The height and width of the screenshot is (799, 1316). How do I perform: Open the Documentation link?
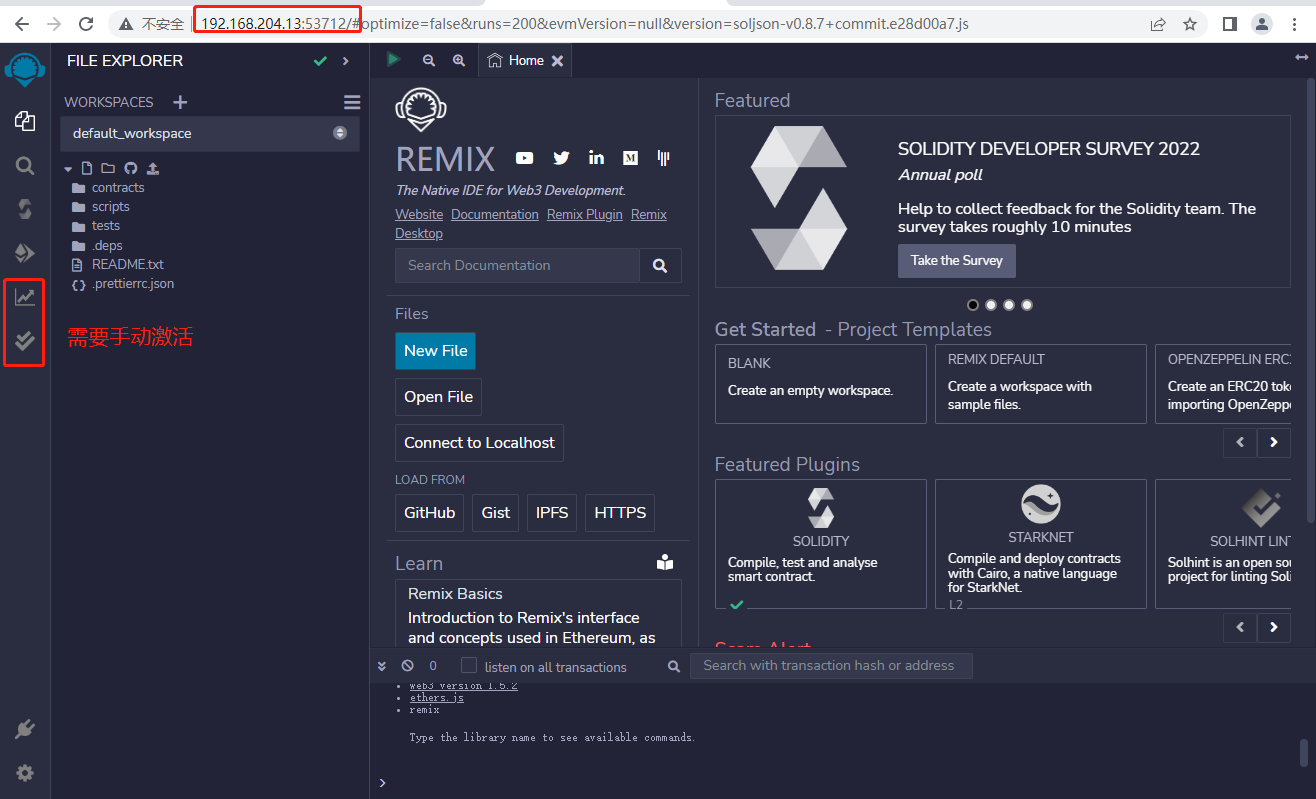(x=495, y=215)
